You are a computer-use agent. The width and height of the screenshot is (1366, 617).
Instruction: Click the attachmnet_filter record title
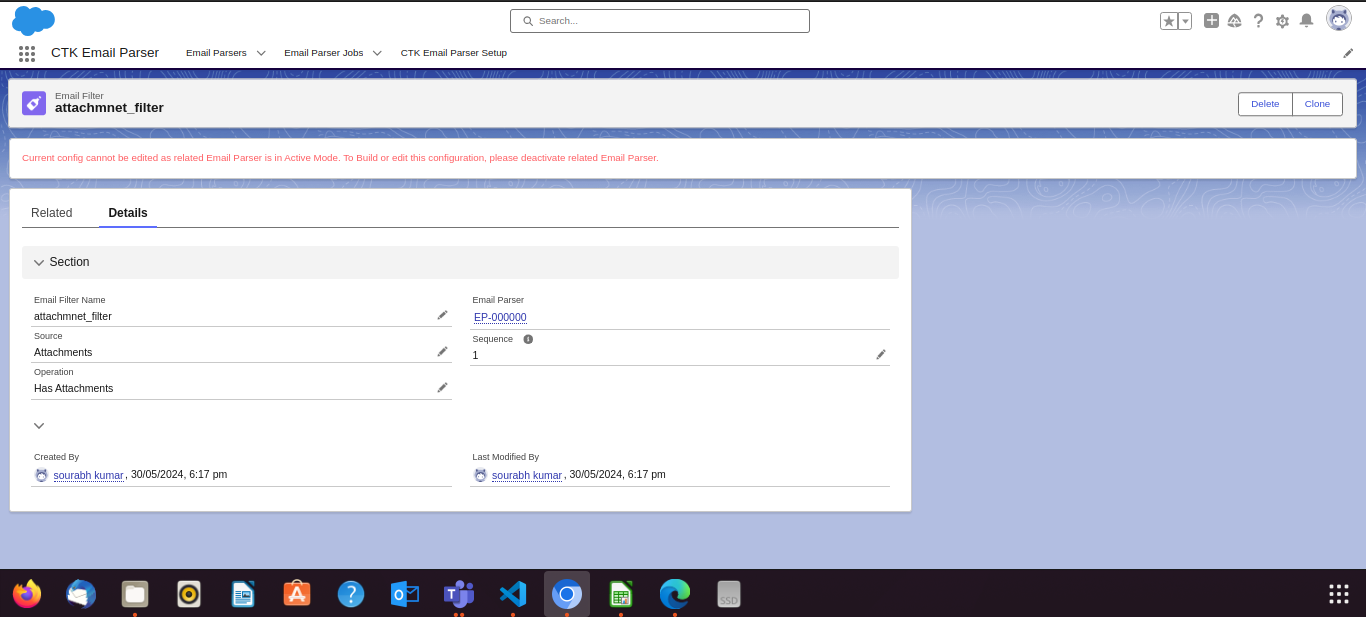[109, 108]
